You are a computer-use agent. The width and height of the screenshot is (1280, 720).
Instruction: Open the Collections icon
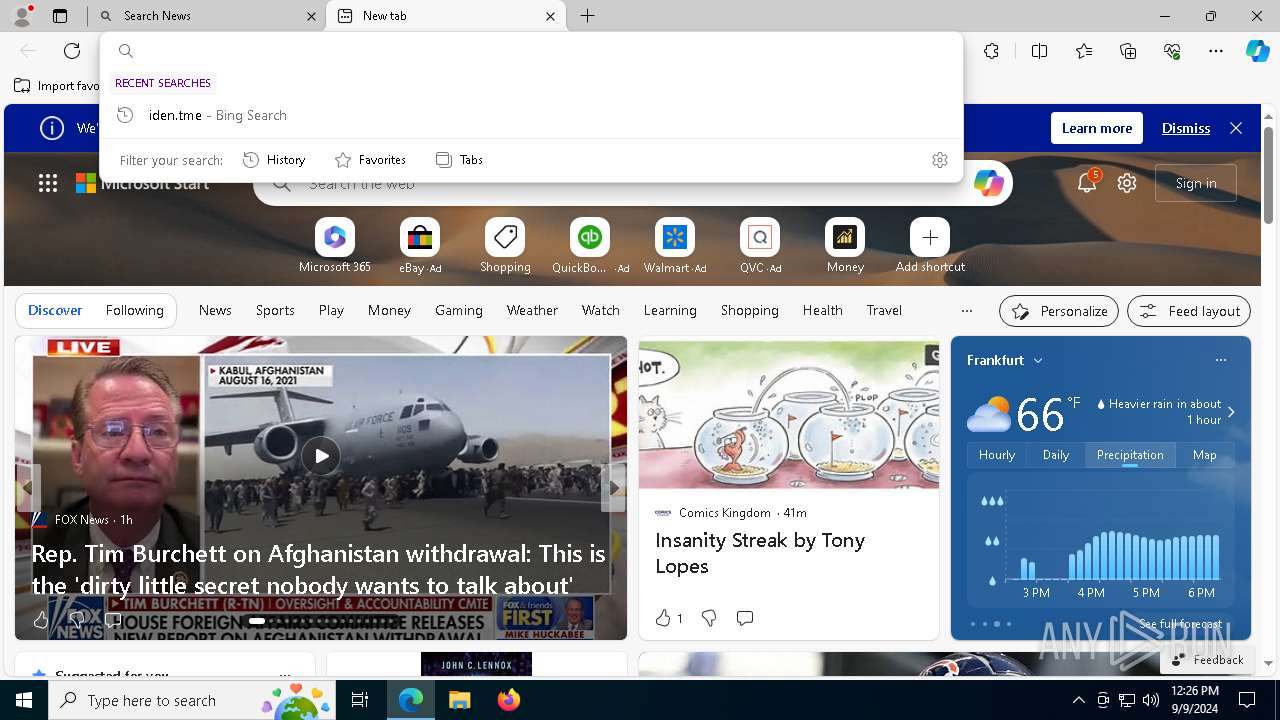click(1128, 51)
